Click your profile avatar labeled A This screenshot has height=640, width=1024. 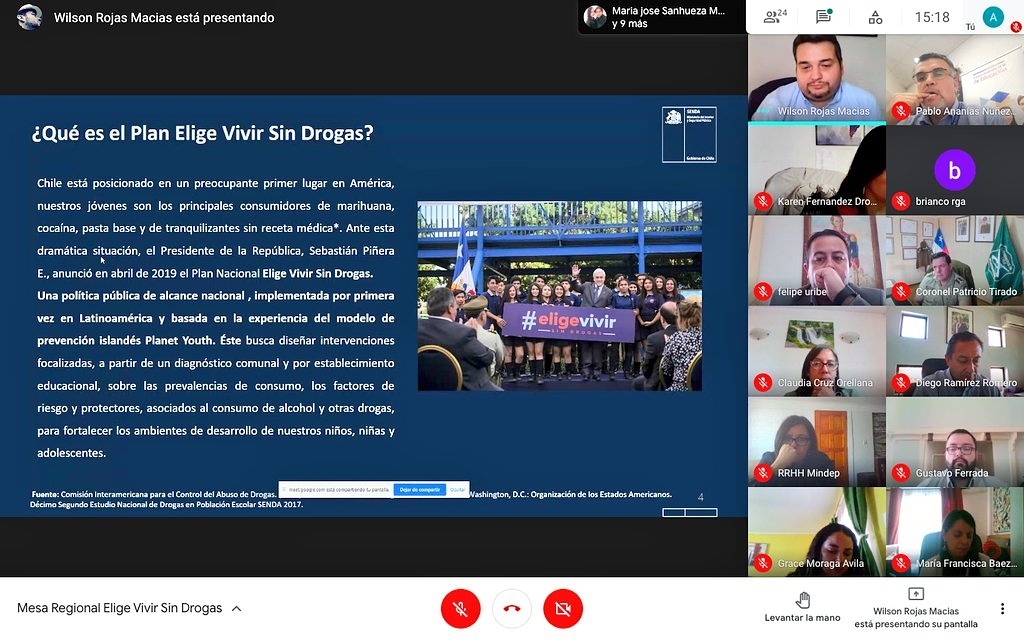[x=993, y=17]
